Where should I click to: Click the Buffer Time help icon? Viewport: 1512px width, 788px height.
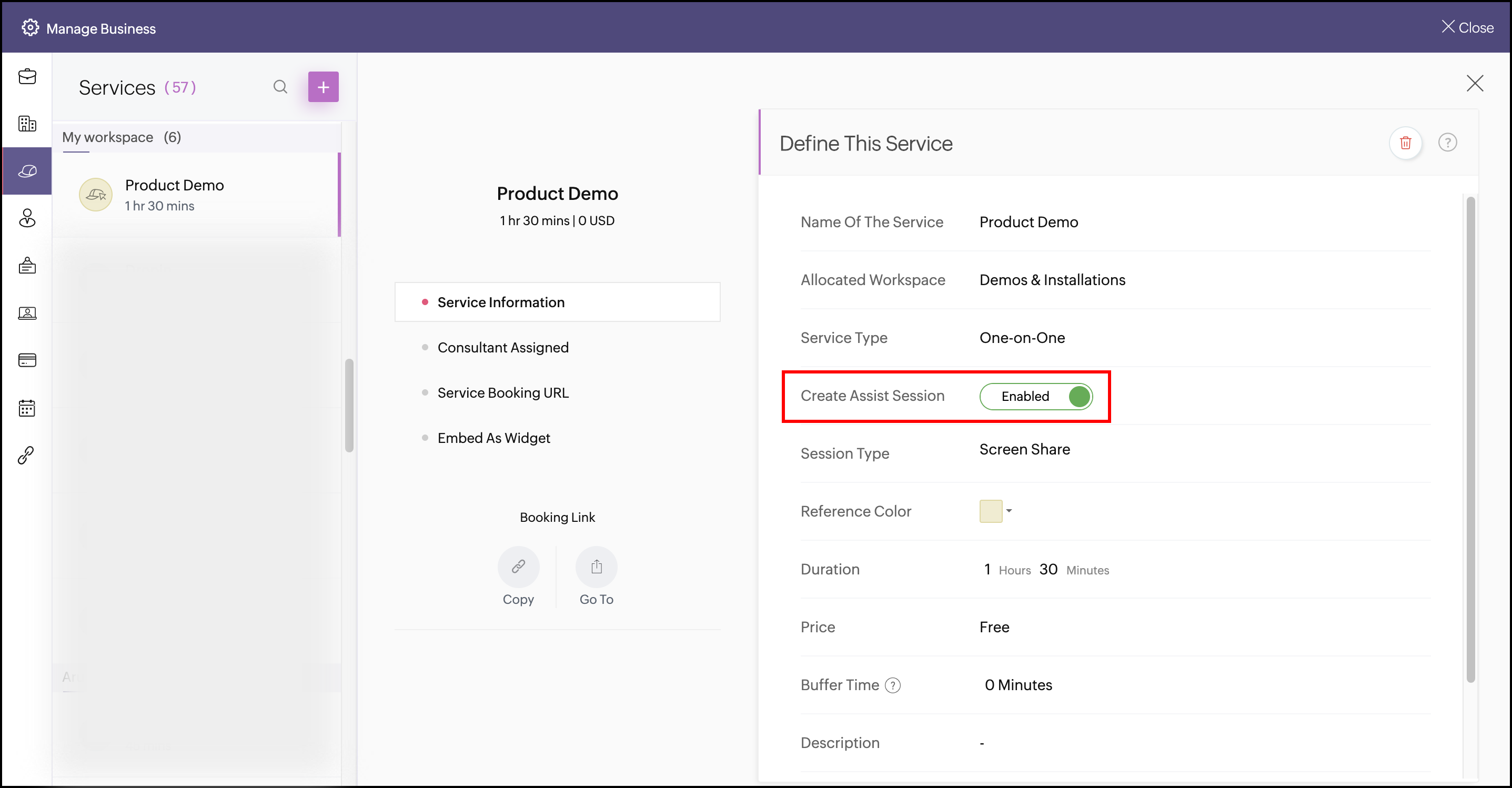pyautogui.click(x=892, y=685)
